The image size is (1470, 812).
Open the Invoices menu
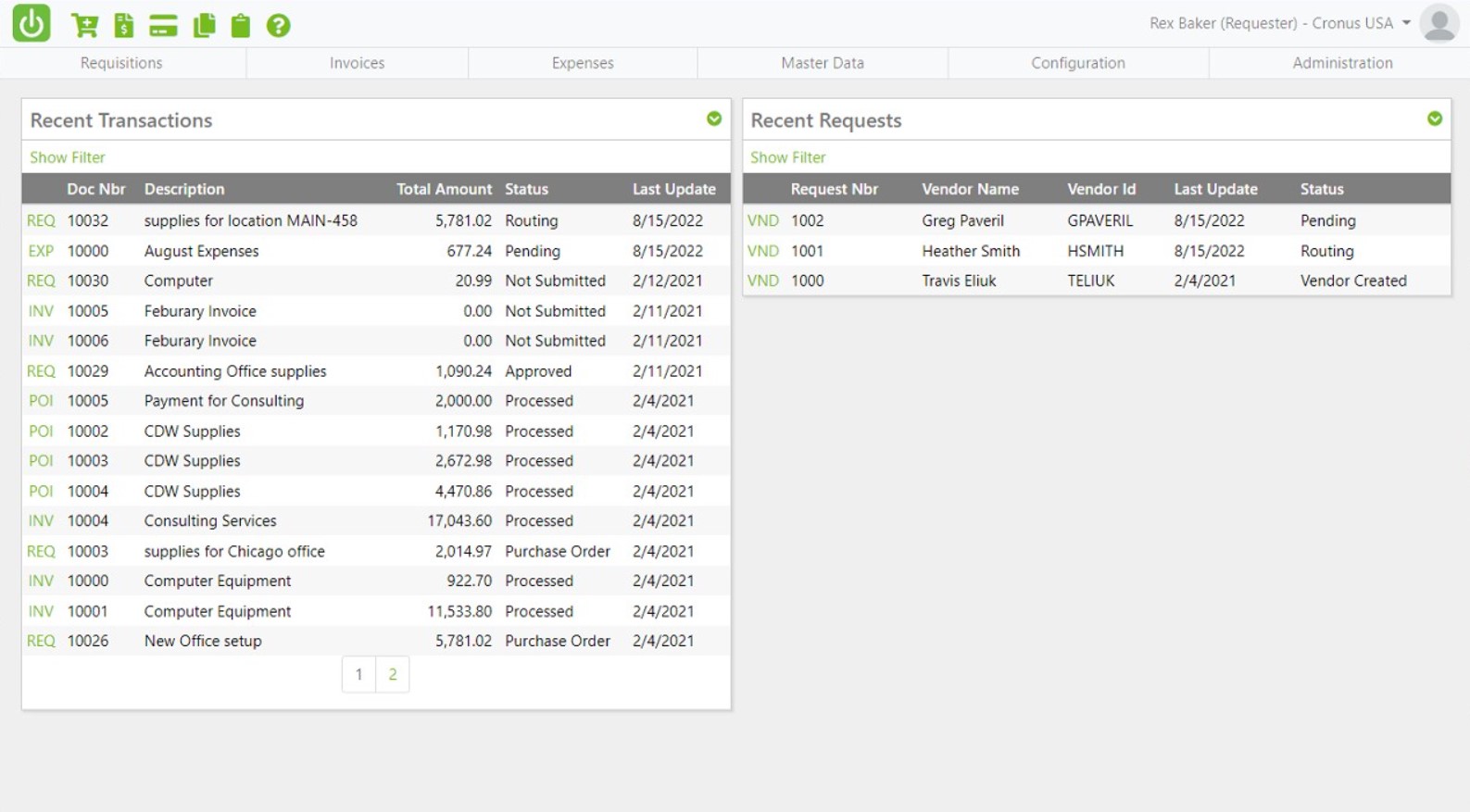(x=358, y=63)
